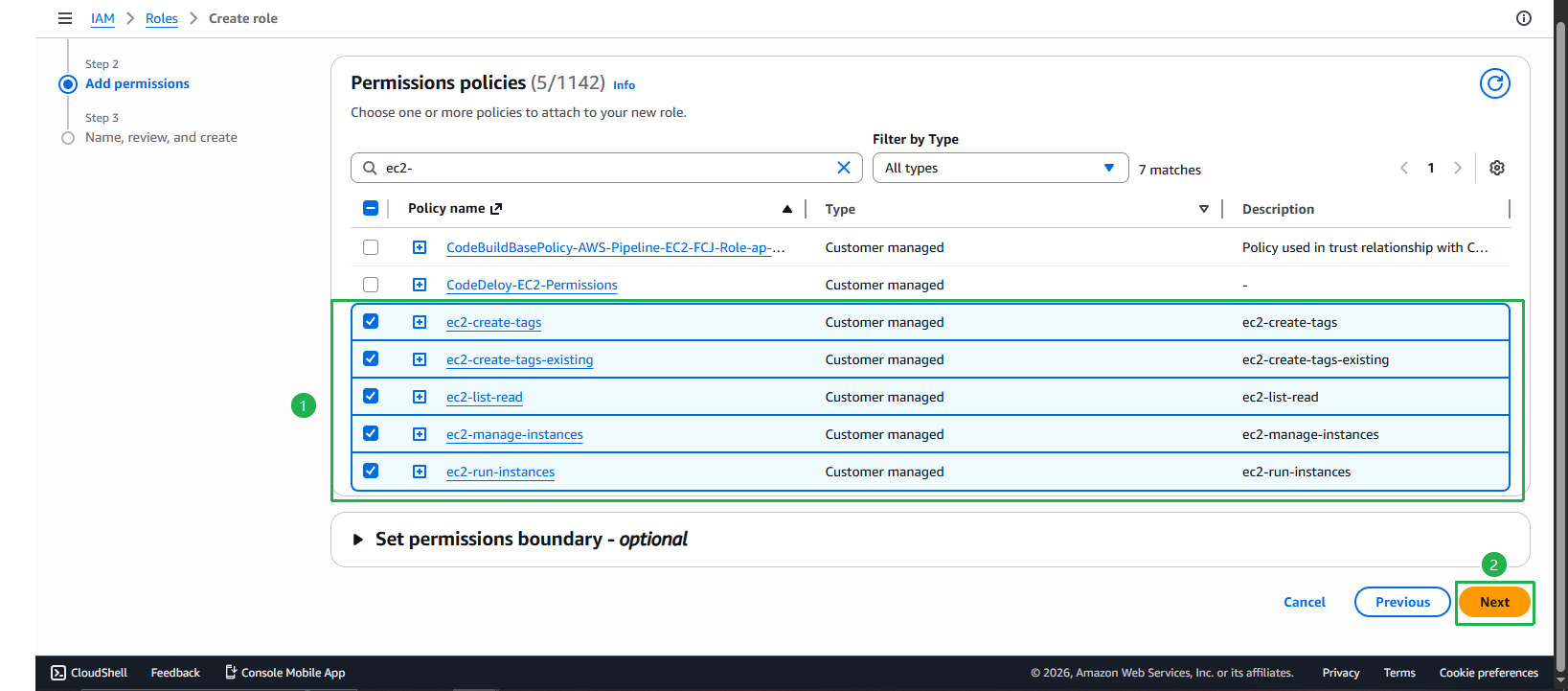
Task: Uncheck ec2-manage-instances policy checkbox
Action: (x=371, y=434)
